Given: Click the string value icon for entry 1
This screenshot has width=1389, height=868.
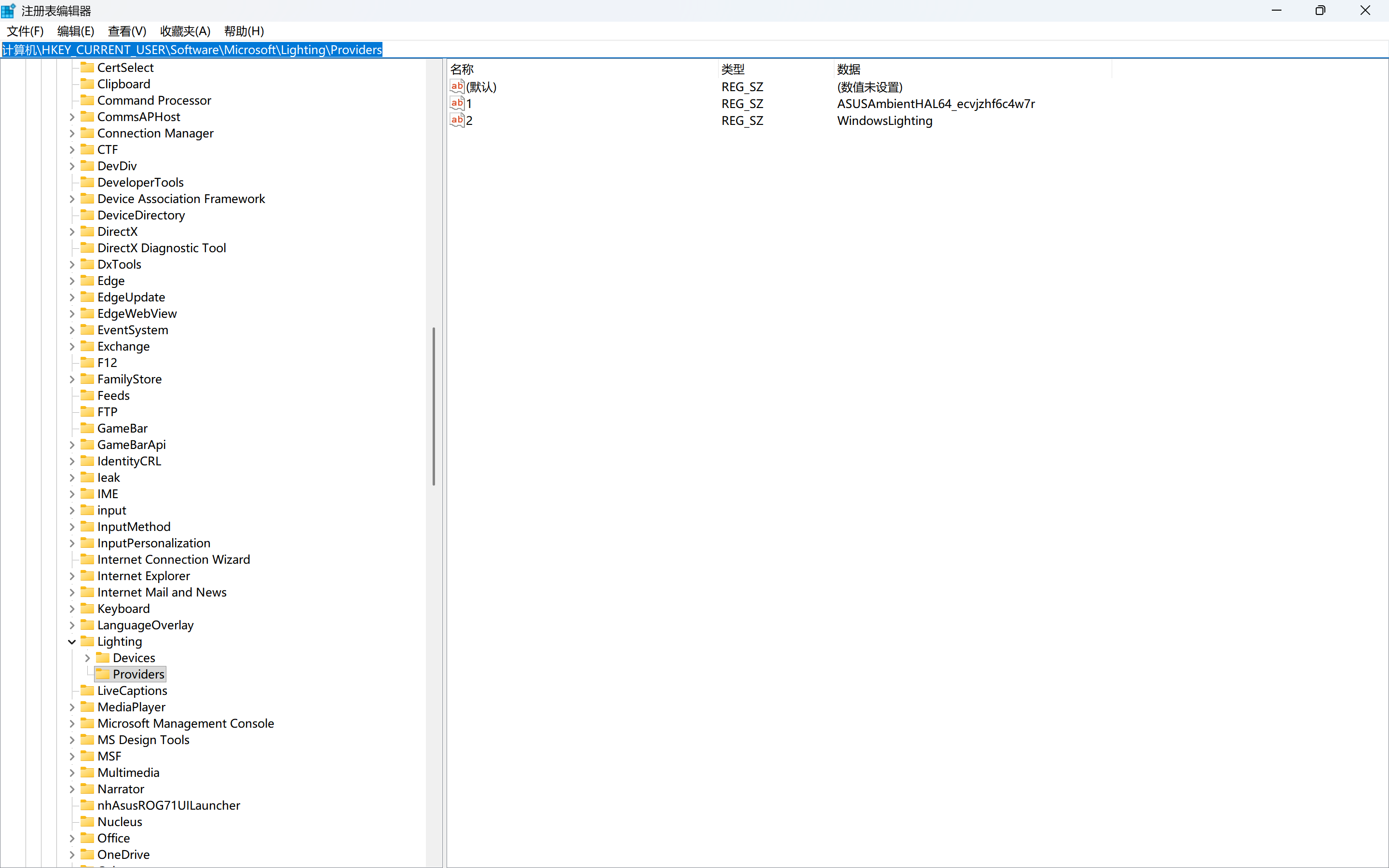Looking at the screenshot, I should (x=457, y=103).
